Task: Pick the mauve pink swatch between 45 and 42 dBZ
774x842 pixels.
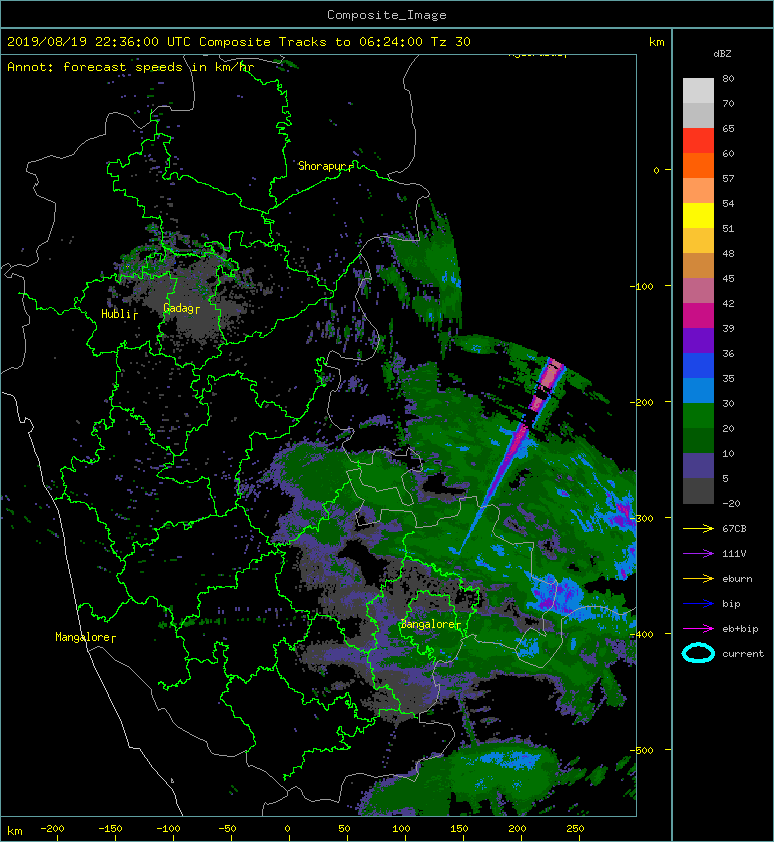Action: 698,291
